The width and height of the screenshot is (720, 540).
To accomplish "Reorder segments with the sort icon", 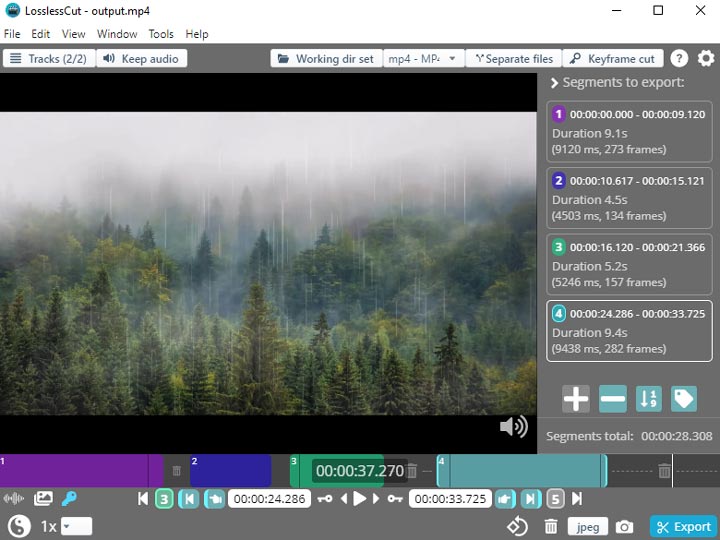I will click(x=648, y=399).
